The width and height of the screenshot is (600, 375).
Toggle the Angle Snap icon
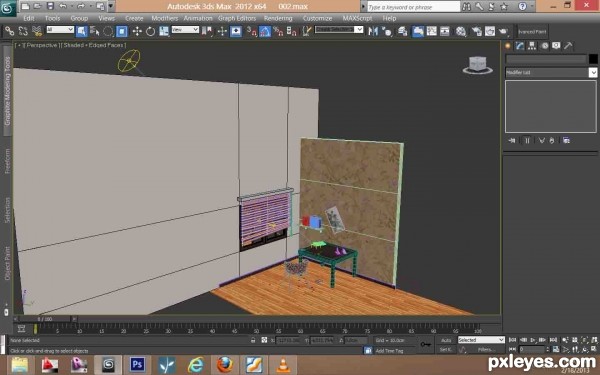(x=265, y=31)
